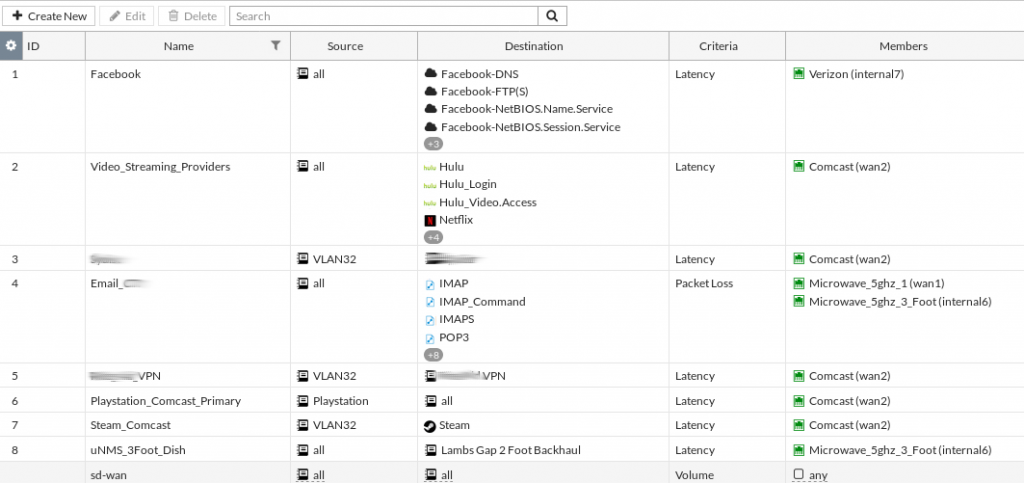This screenshot has height=483, width=1024.
Task: Click the Netflix destination text
Action: click(x=456, y=220)
